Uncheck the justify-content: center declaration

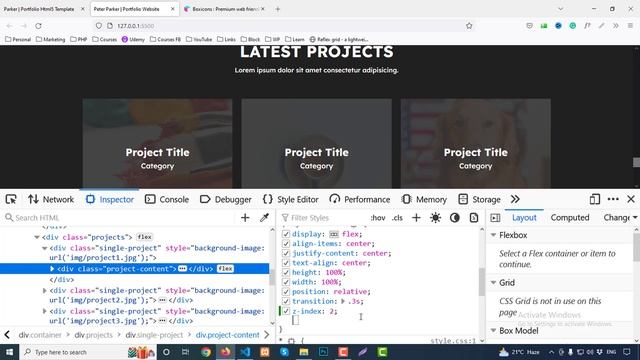286,253
